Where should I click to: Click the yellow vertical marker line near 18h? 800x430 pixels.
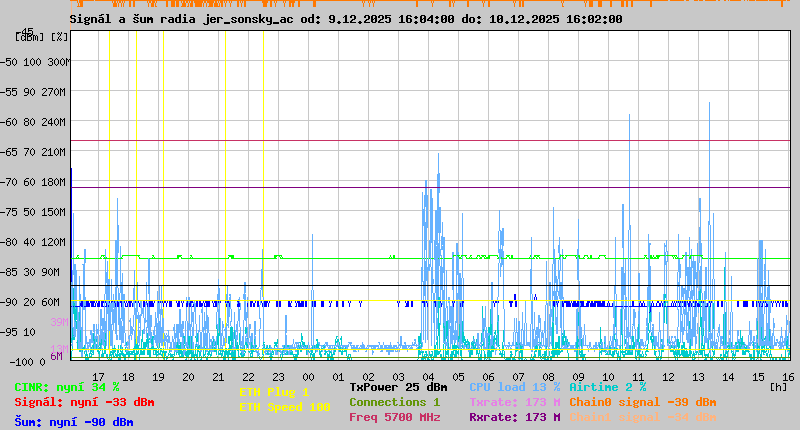coord(136,200)
